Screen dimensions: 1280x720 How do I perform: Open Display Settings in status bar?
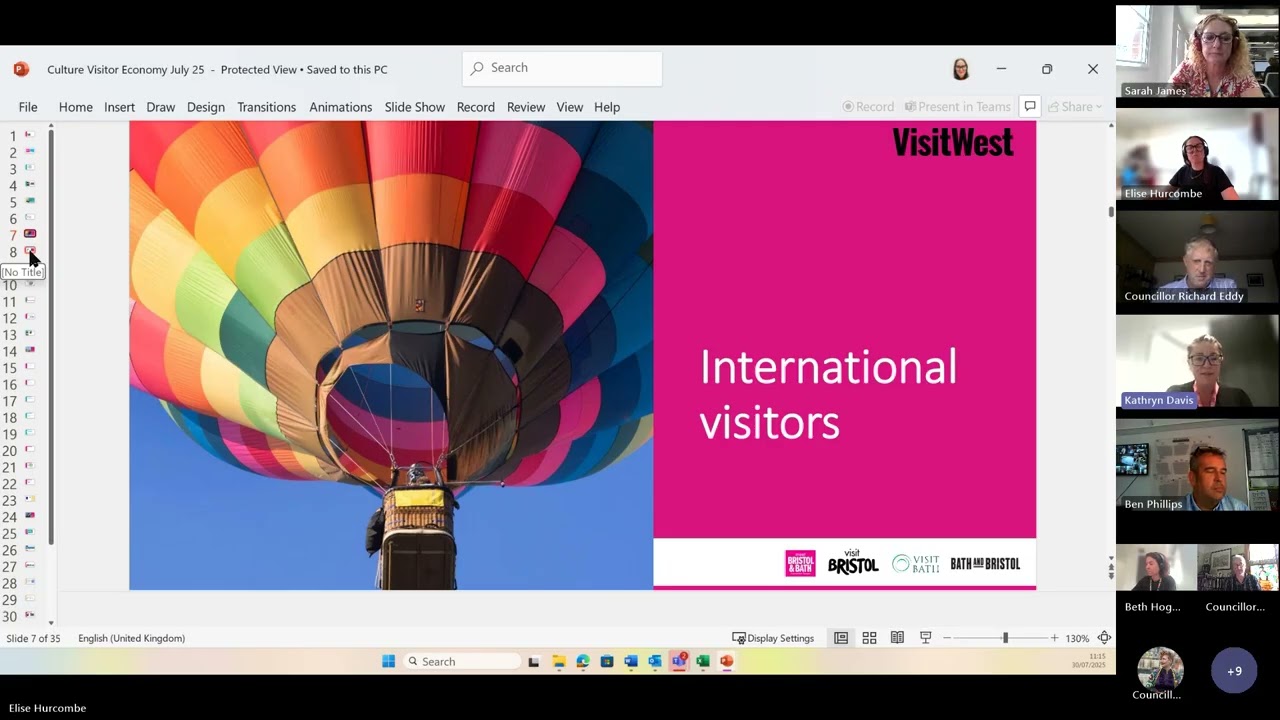coord(773,638)
